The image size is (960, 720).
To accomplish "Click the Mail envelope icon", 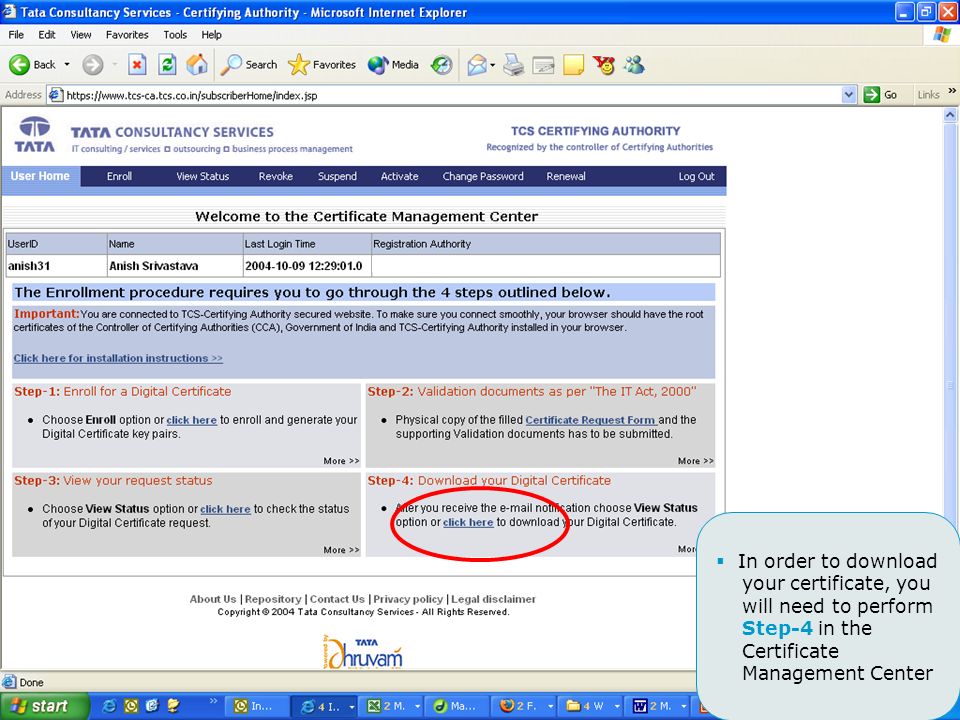I will tap(477, 64).
